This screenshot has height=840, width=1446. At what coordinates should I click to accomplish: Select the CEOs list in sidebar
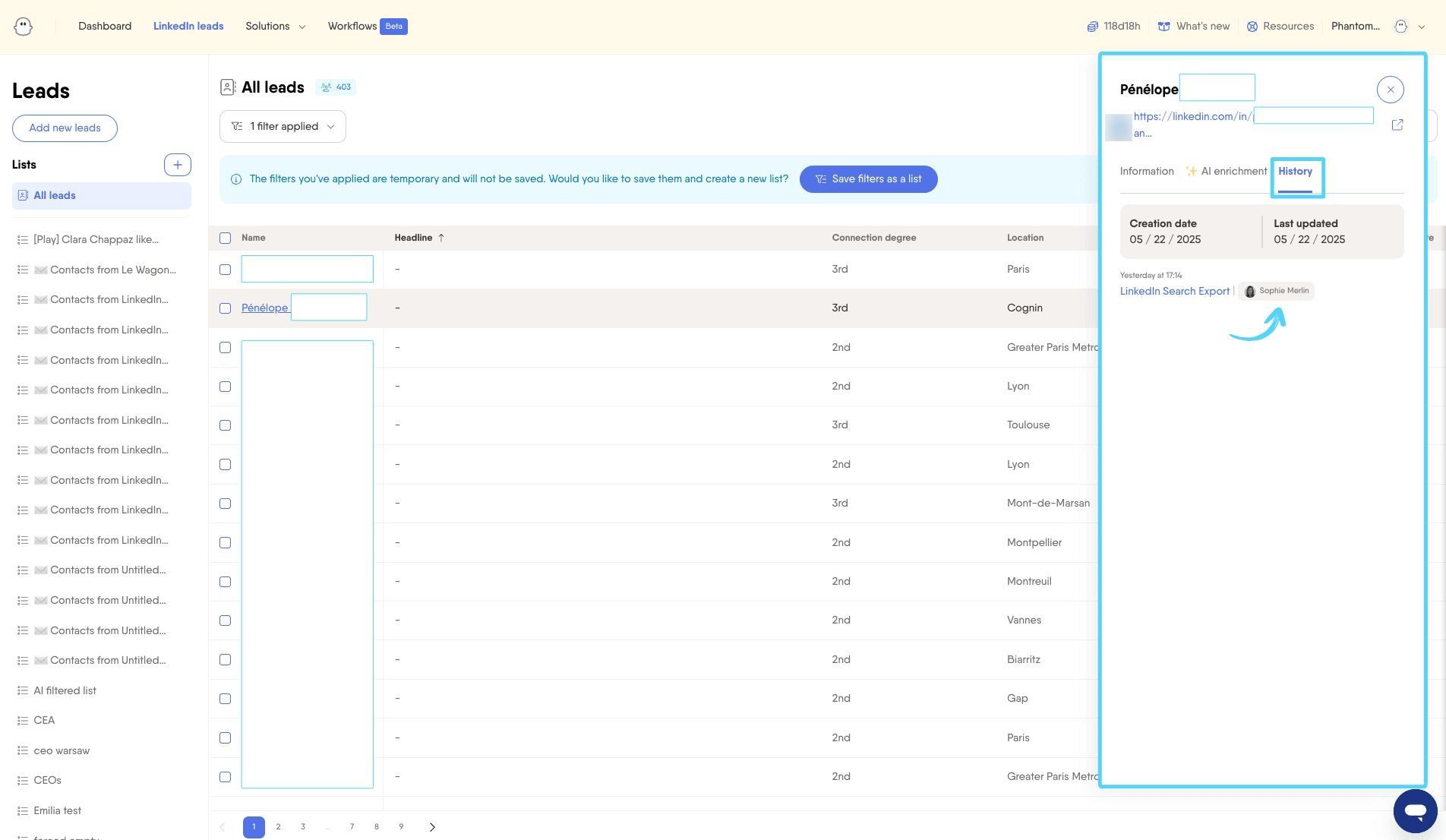(x=47, y=781)
